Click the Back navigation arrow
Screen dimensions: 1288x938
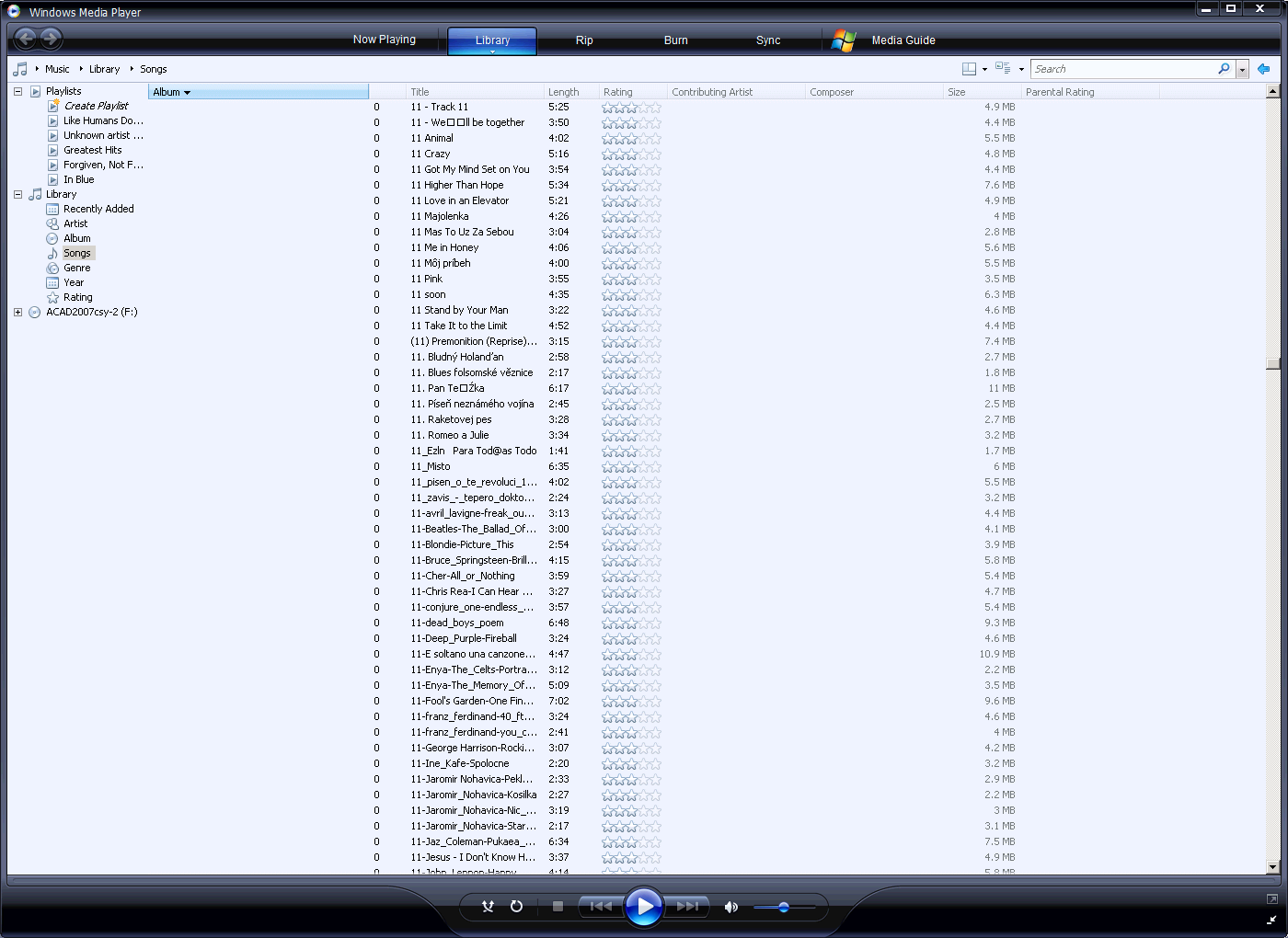26,39
